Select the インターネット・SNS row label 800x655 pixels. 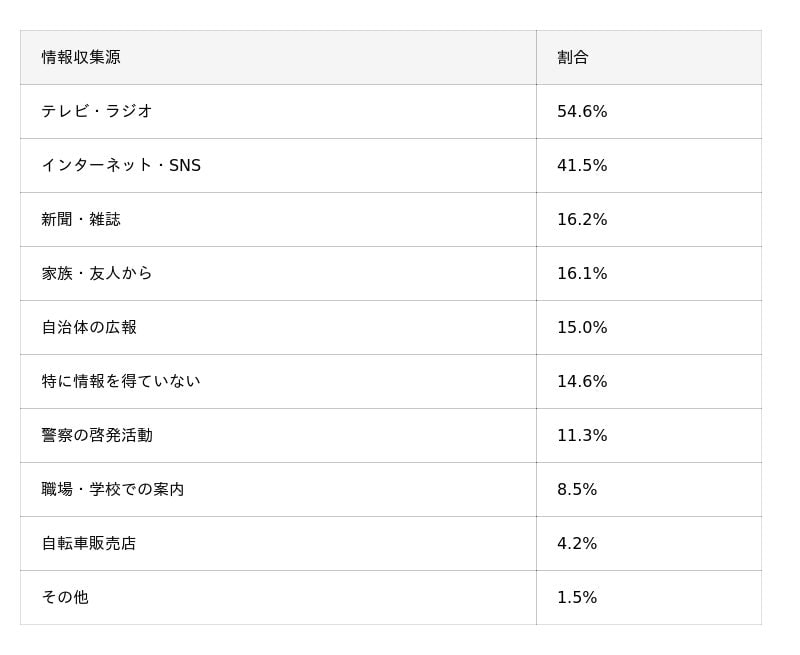[121, 165]
